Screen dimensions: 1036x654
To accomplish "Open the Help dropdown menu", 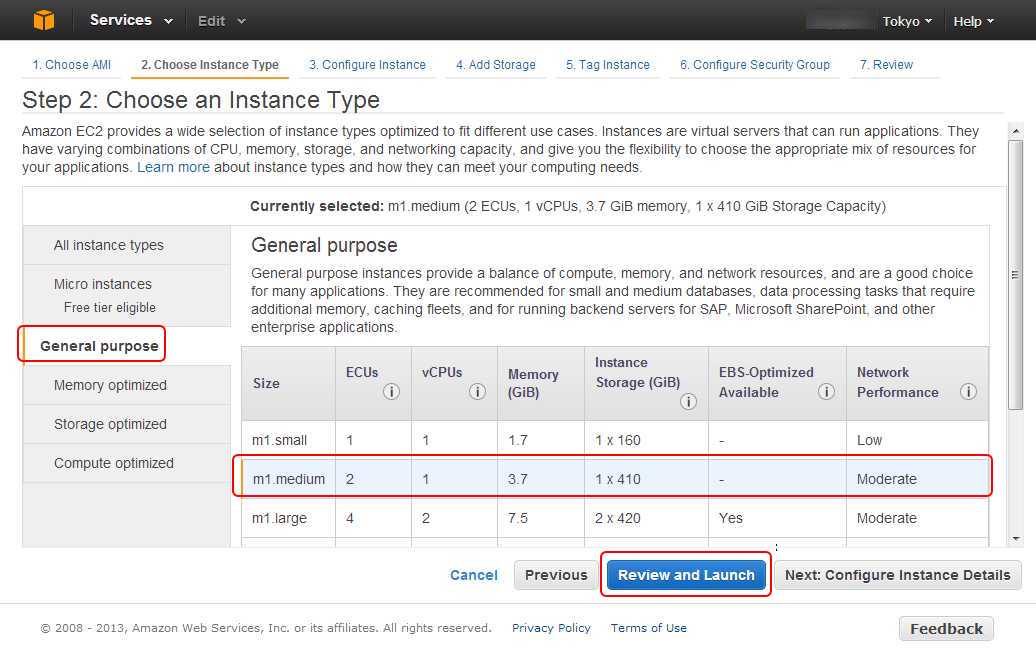I will (973, 21).
